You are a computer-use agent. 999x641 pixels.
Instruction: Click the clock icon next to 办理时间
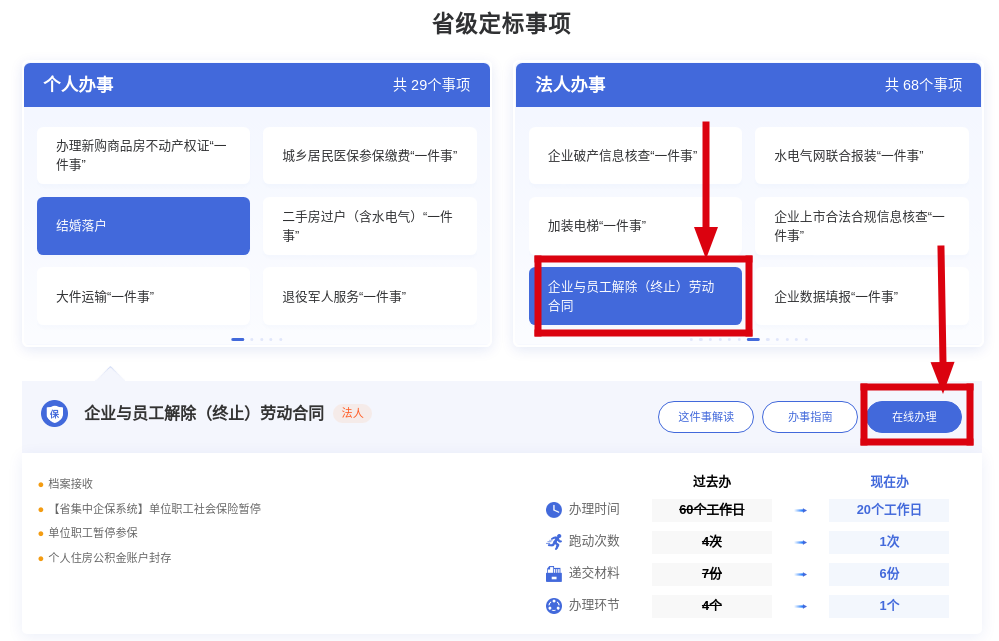pos(553,510)
